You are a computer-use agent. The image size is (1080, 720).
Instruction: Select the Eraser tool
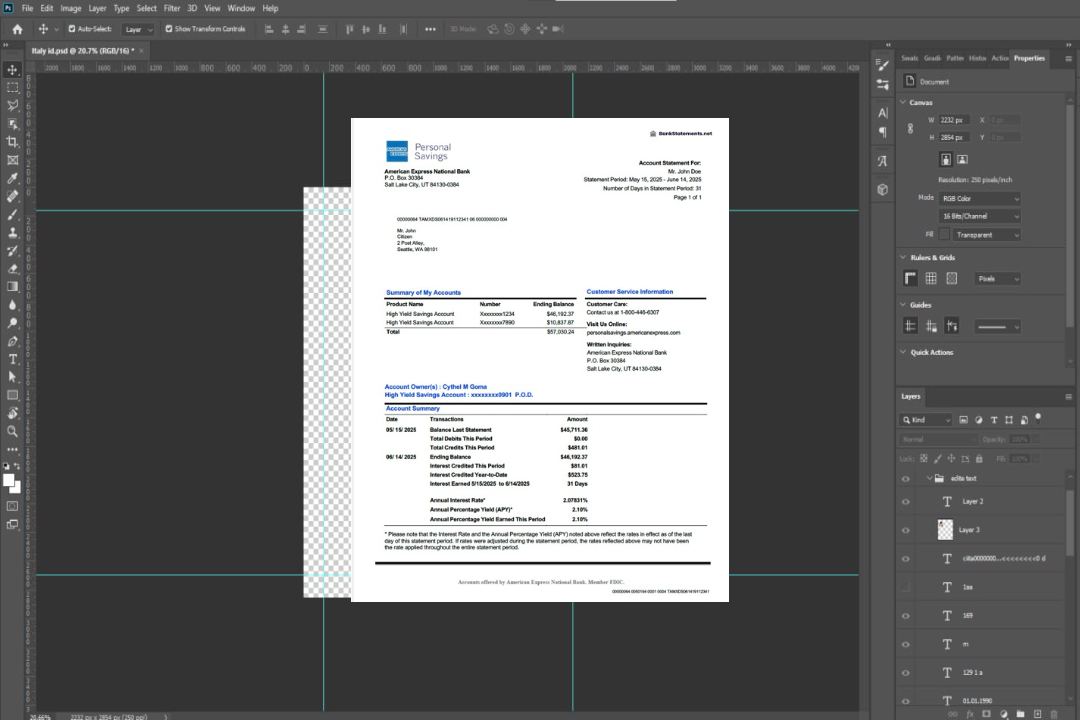click(12, 269)
